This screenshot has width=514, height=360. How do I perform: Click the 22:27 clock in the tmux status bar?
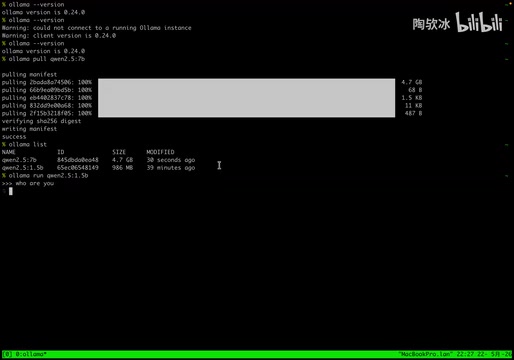tap(465, 354)
